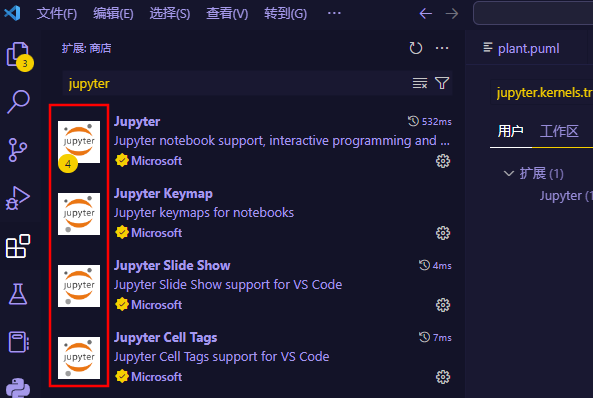Open the Jupyter Cell Tags extension title
The height and width of the screenshot is (398, 593).
point(166,337)
